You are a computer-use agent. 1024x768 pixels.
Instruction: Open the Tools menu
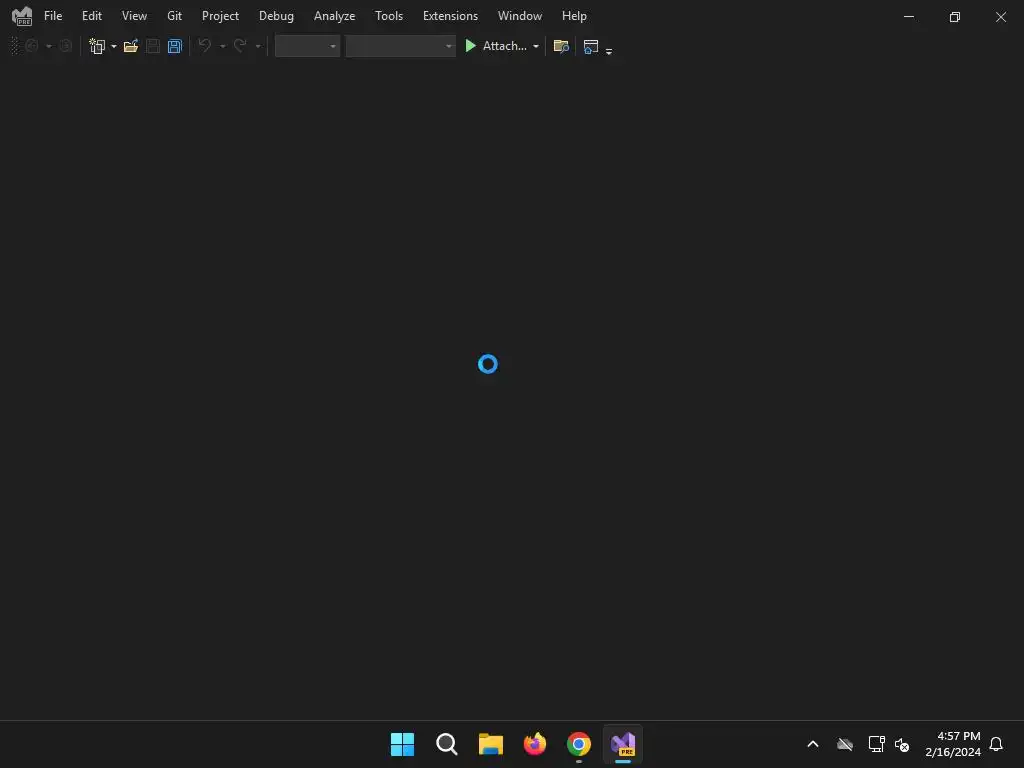[x=389, y=16]
